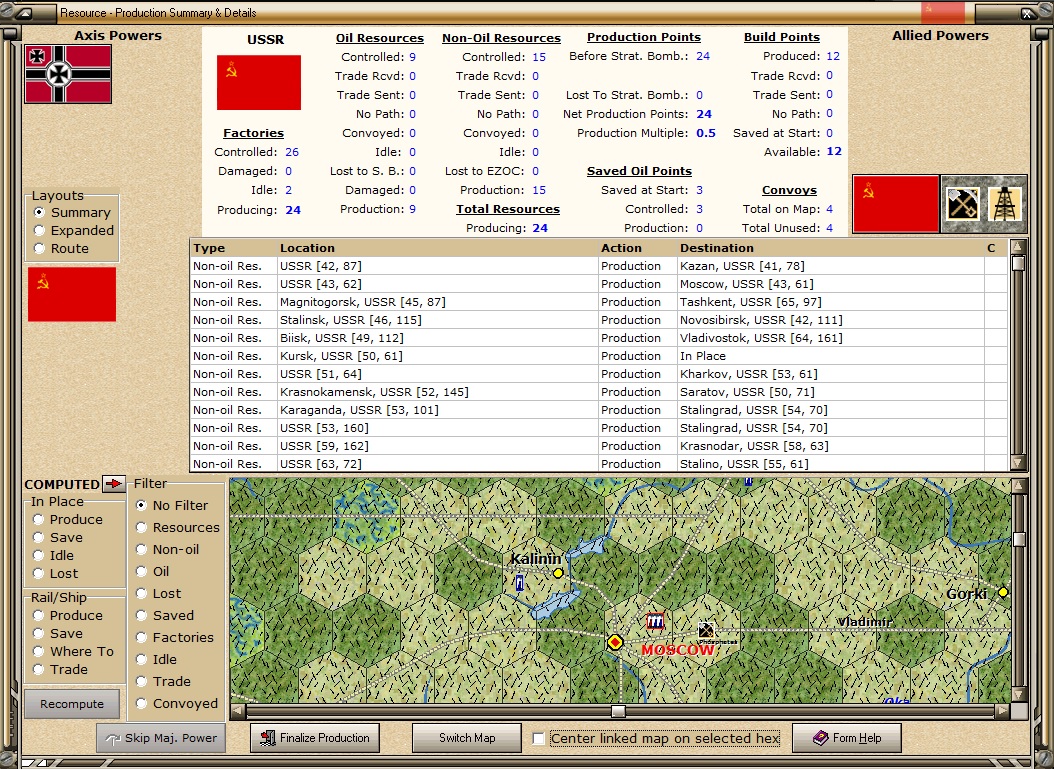Click the resource icon east of Moscow
The height and width of the screenshot is (769, 1054).
tap(705, 630)
